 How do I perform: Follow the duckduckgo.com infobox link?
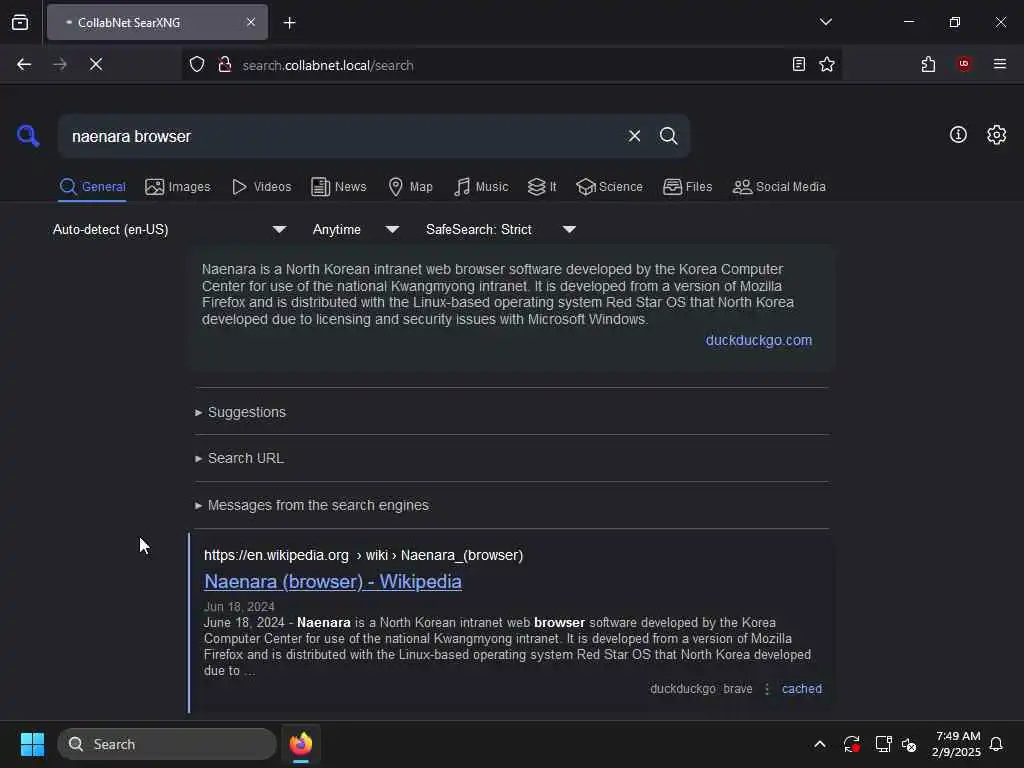pos(758,340)
